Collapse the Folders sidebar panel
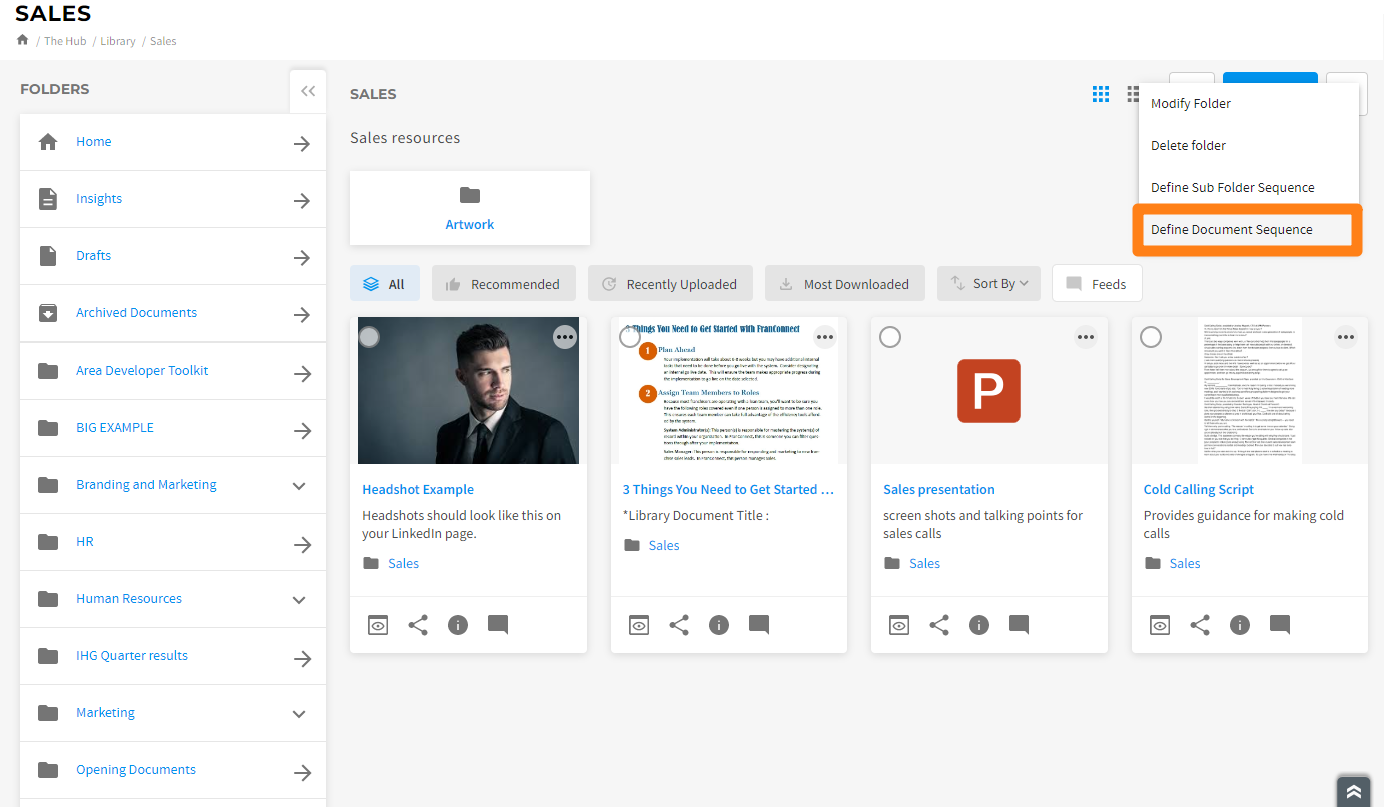 (308, 91)
